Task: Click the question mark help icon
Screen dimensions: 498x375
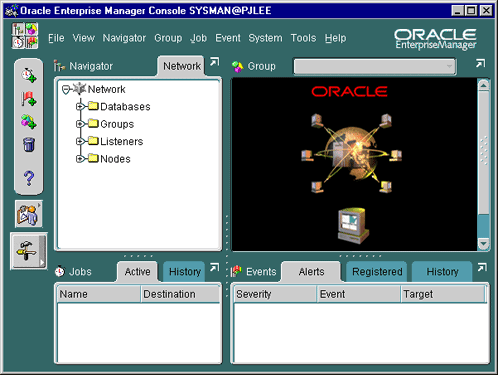Action: 29,178
